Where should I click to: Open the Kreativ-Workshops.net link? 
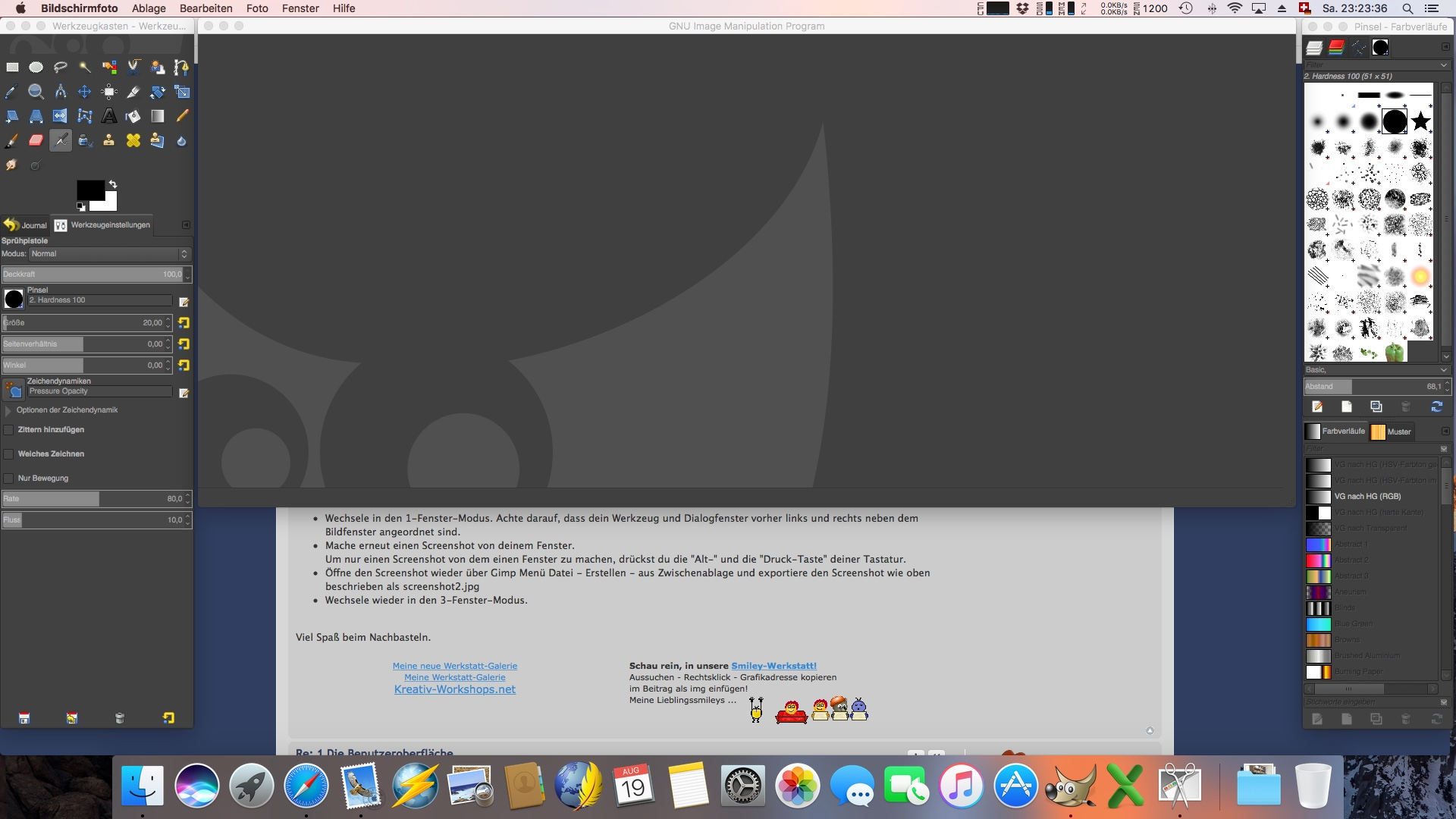454,689
